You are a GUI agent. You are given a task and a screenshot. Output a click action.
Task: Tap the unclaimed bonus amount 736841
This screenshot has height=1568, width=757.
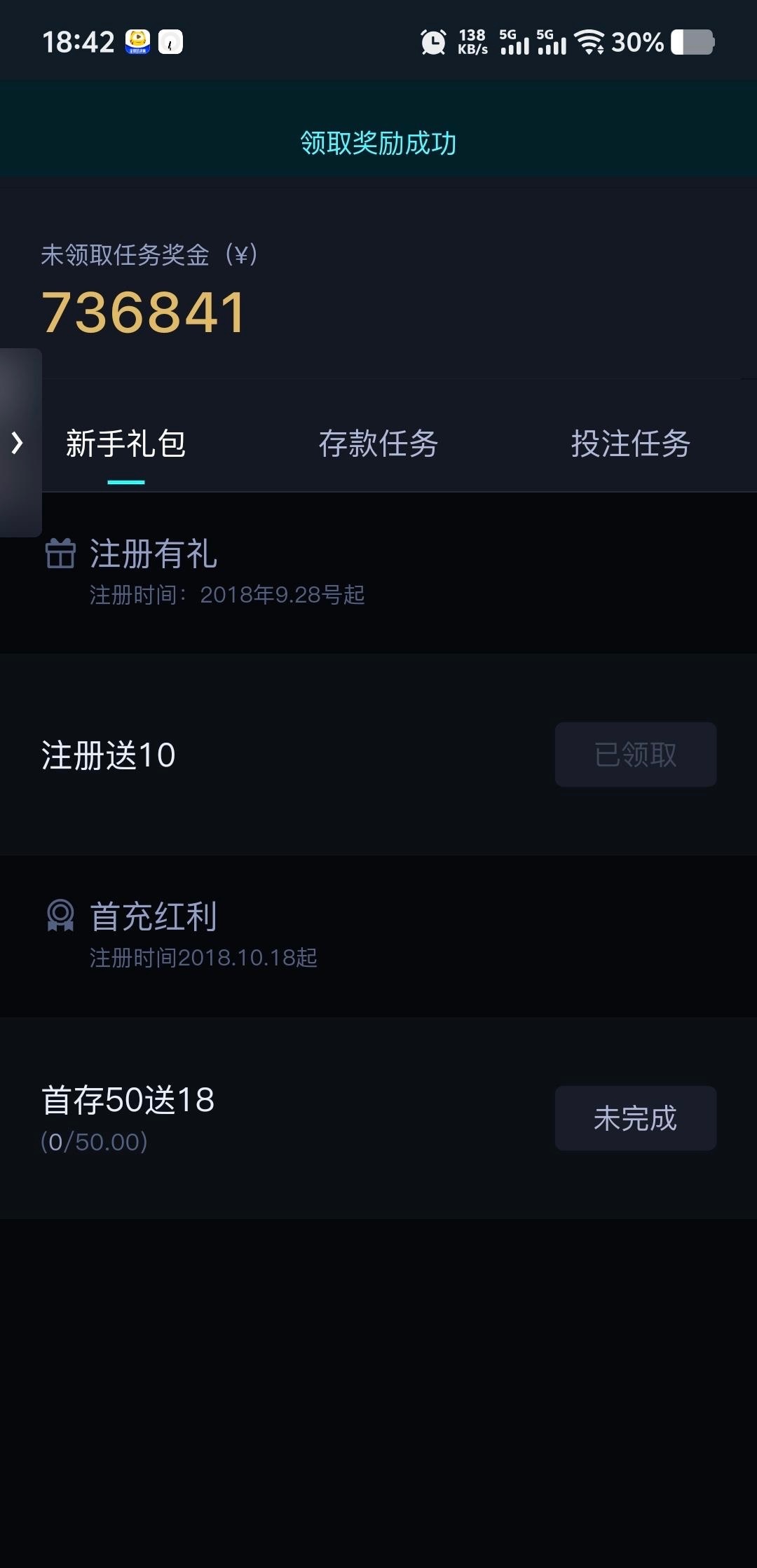point(144,312)
